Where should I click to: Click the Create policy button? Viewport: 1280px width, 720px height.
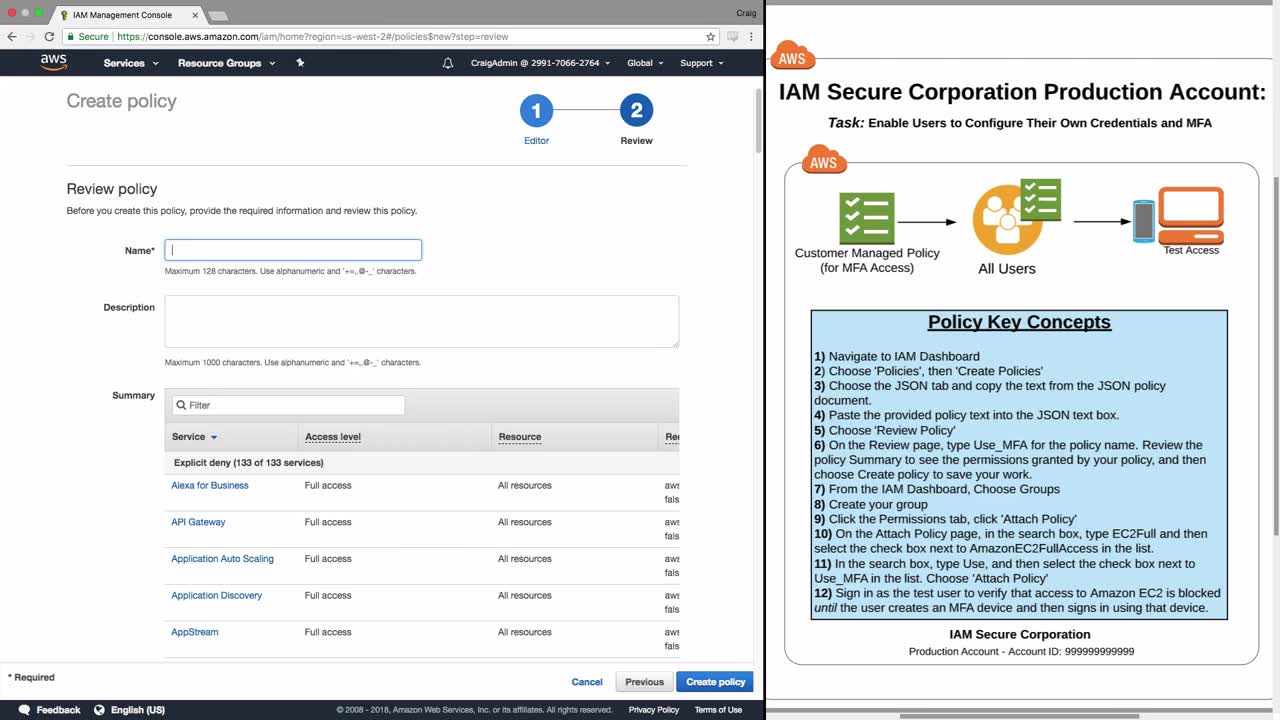coord(715,682)
